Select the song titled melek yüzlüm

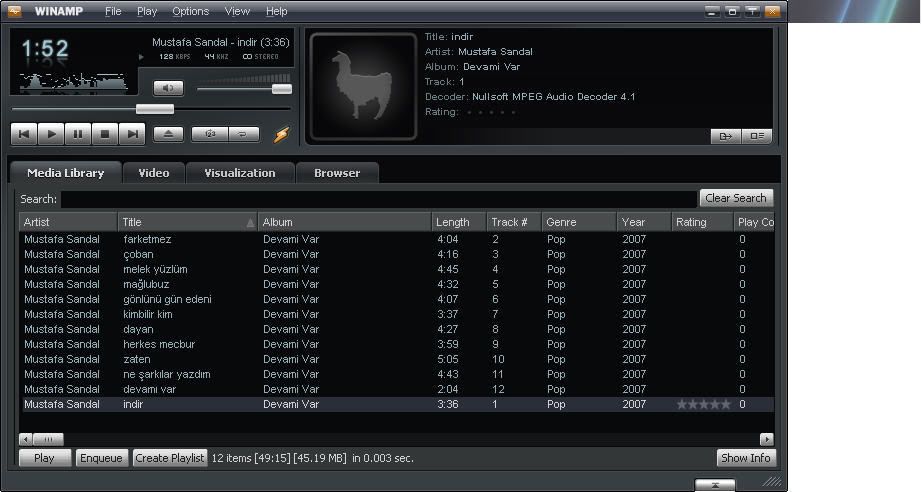point(397,269)
